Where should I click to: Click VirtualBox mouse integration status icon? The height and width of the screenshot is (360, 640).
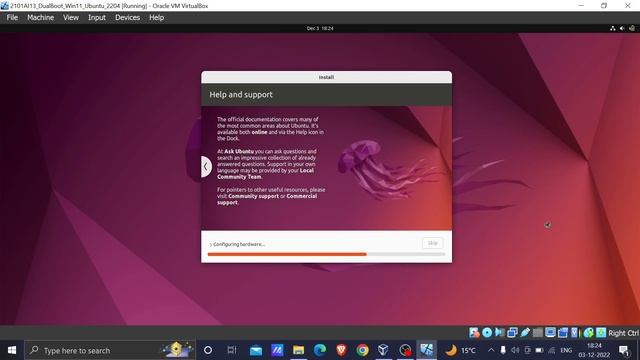click(588, 333)
